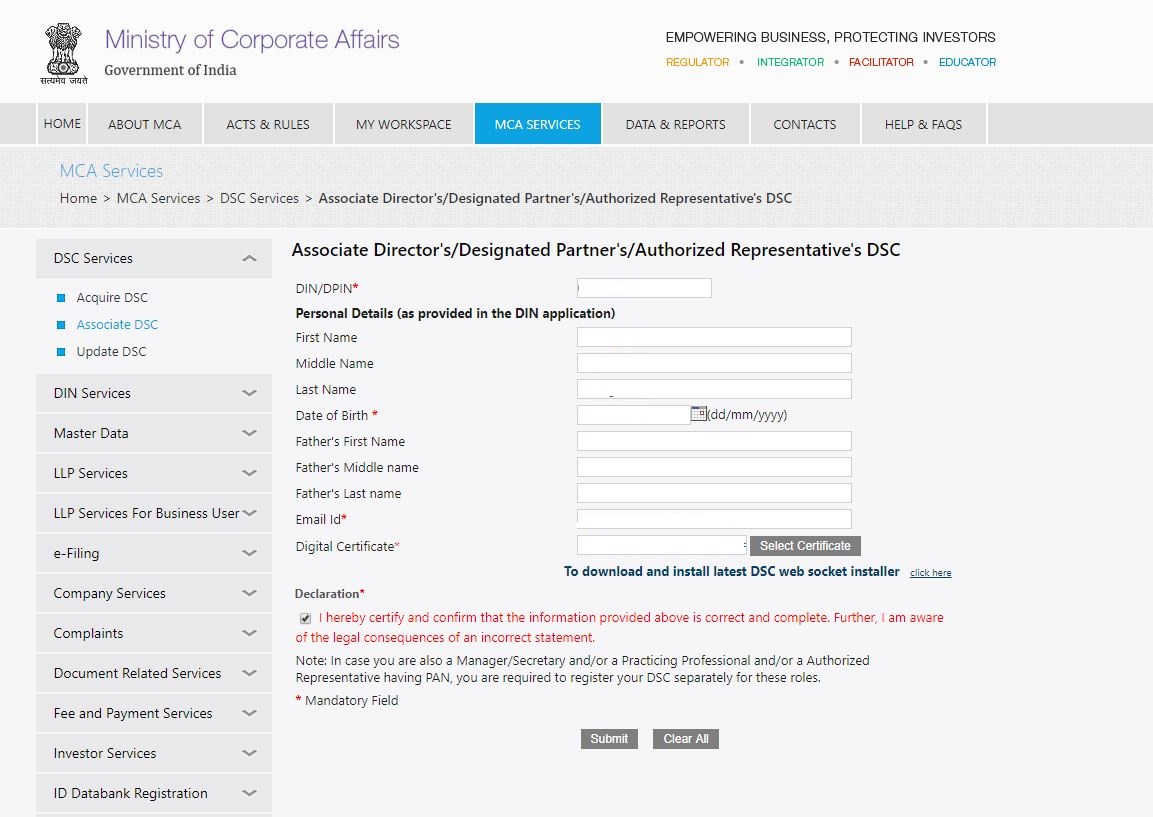1153x817 pixels.
Task: Open the MY WORKSPACE menu tab
Action: [x=403, y=124]
